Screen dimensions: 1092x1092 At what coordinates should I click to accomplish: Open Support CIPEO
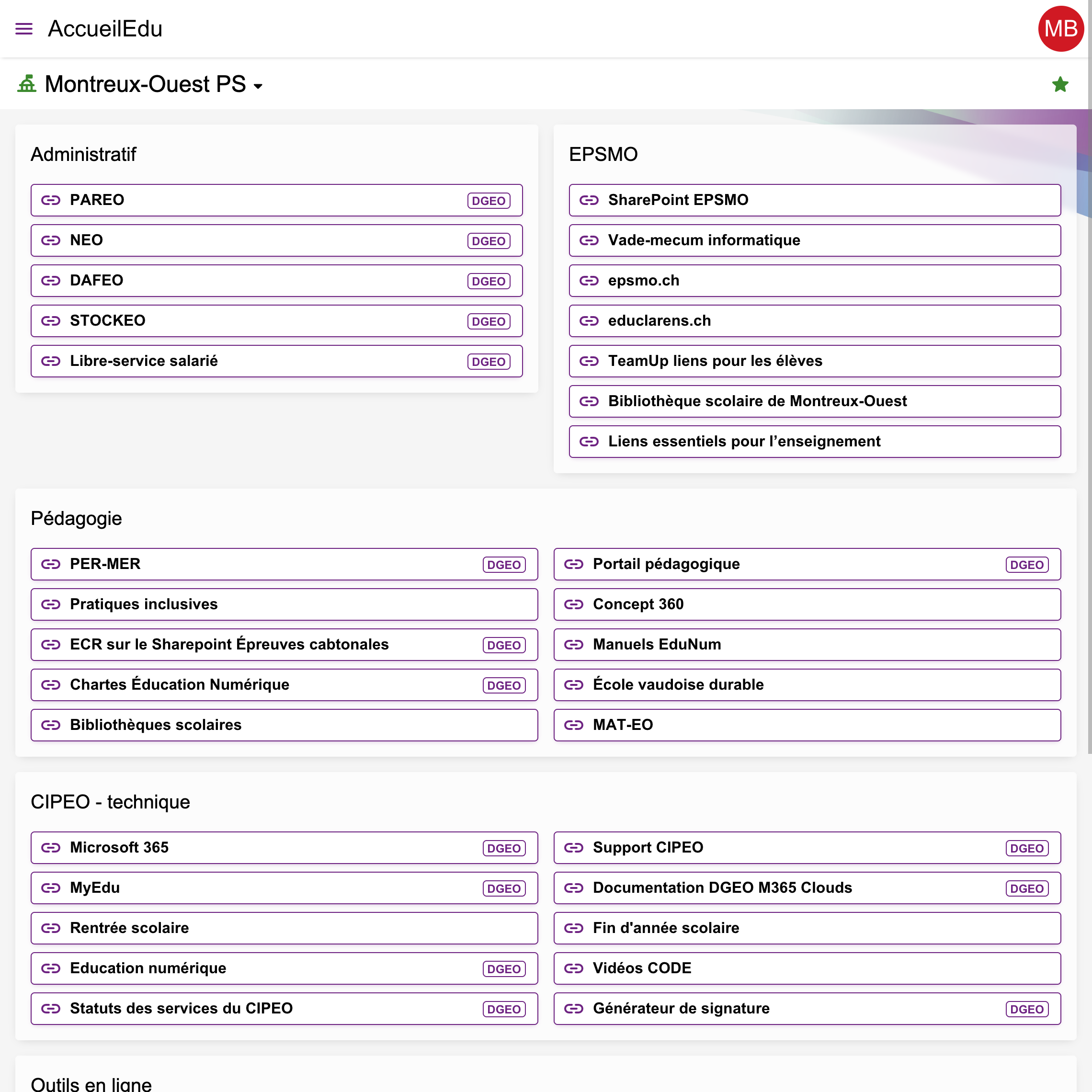tap(807, 847)
